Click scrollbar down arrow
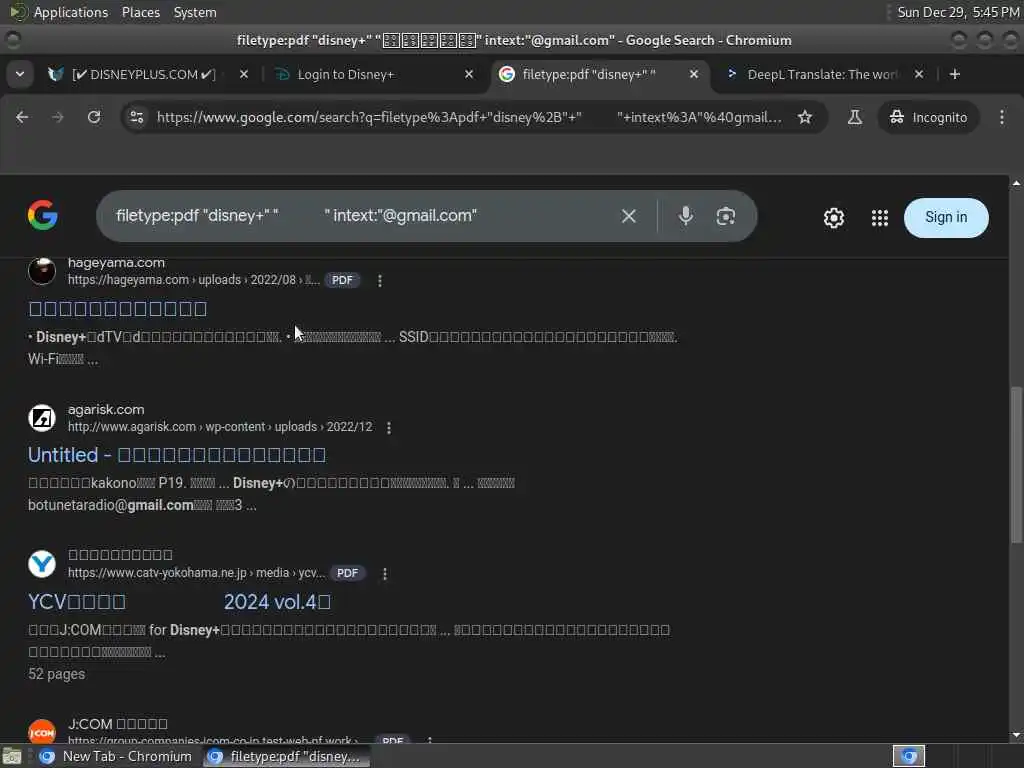Screen dimensions: 1024x768 click(1016, 735)
